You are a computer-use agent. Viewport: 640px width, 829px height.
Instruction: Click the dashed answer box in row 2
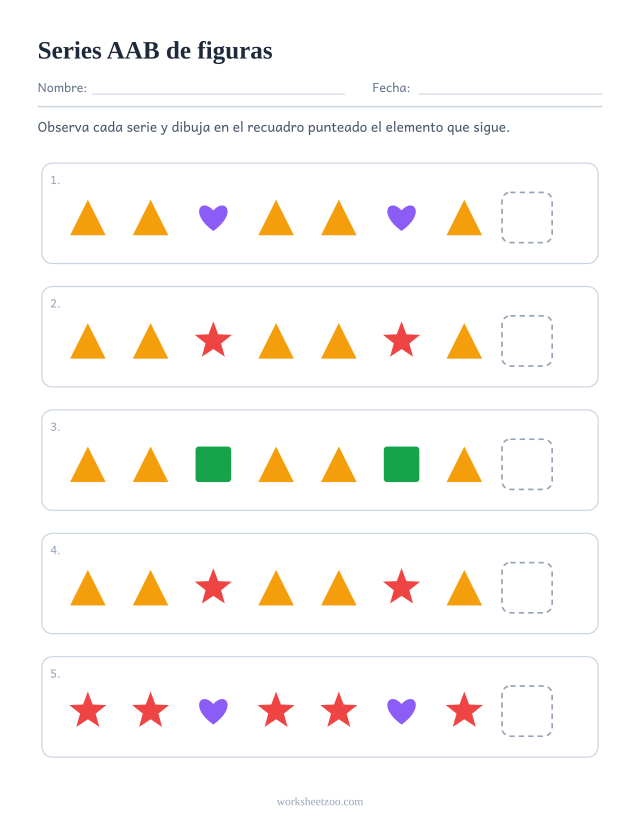(527, 340)
